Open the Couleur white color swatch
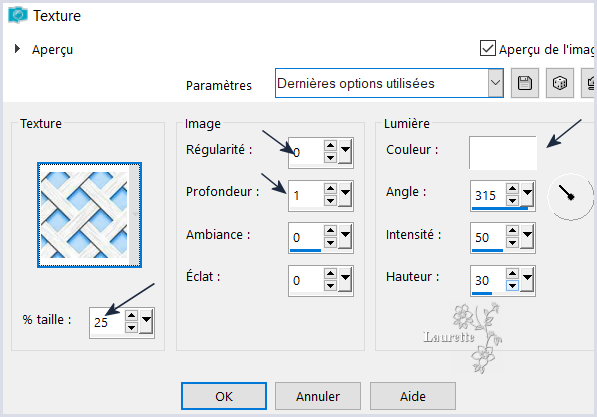The image size is (597, 417). (503, 153)
